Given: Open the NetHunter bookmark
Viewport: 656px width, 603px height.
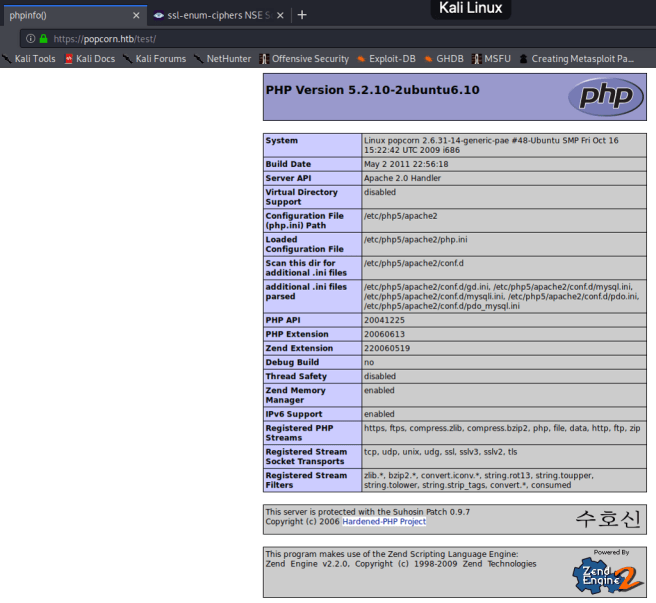Looking at the screenshot, I should pyautogui.click(x=222, y=59).
